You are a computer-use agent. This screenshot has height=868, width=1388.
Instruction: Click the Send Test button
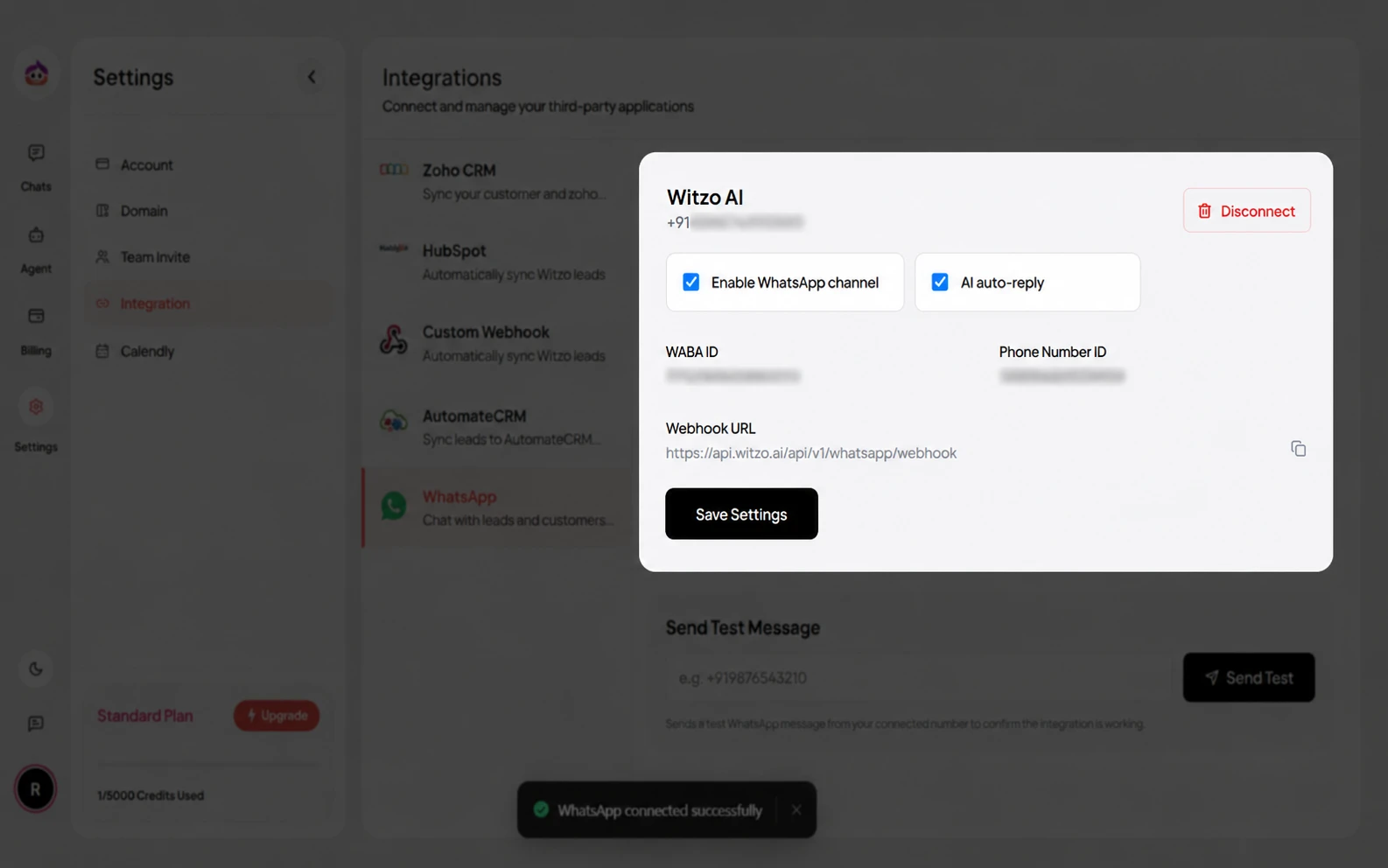click(x=1249, y=678)
